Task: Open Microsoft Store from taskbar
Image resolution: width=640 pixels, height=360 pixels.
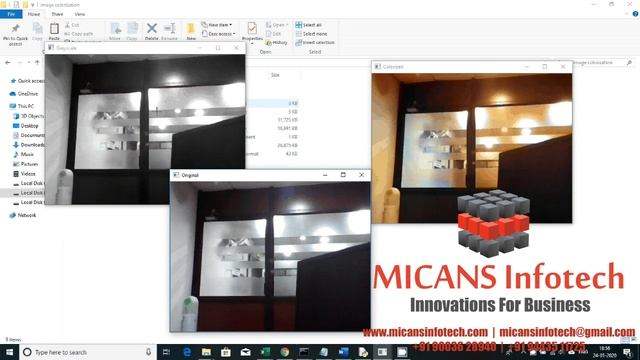Action: [x=226, y=352]
